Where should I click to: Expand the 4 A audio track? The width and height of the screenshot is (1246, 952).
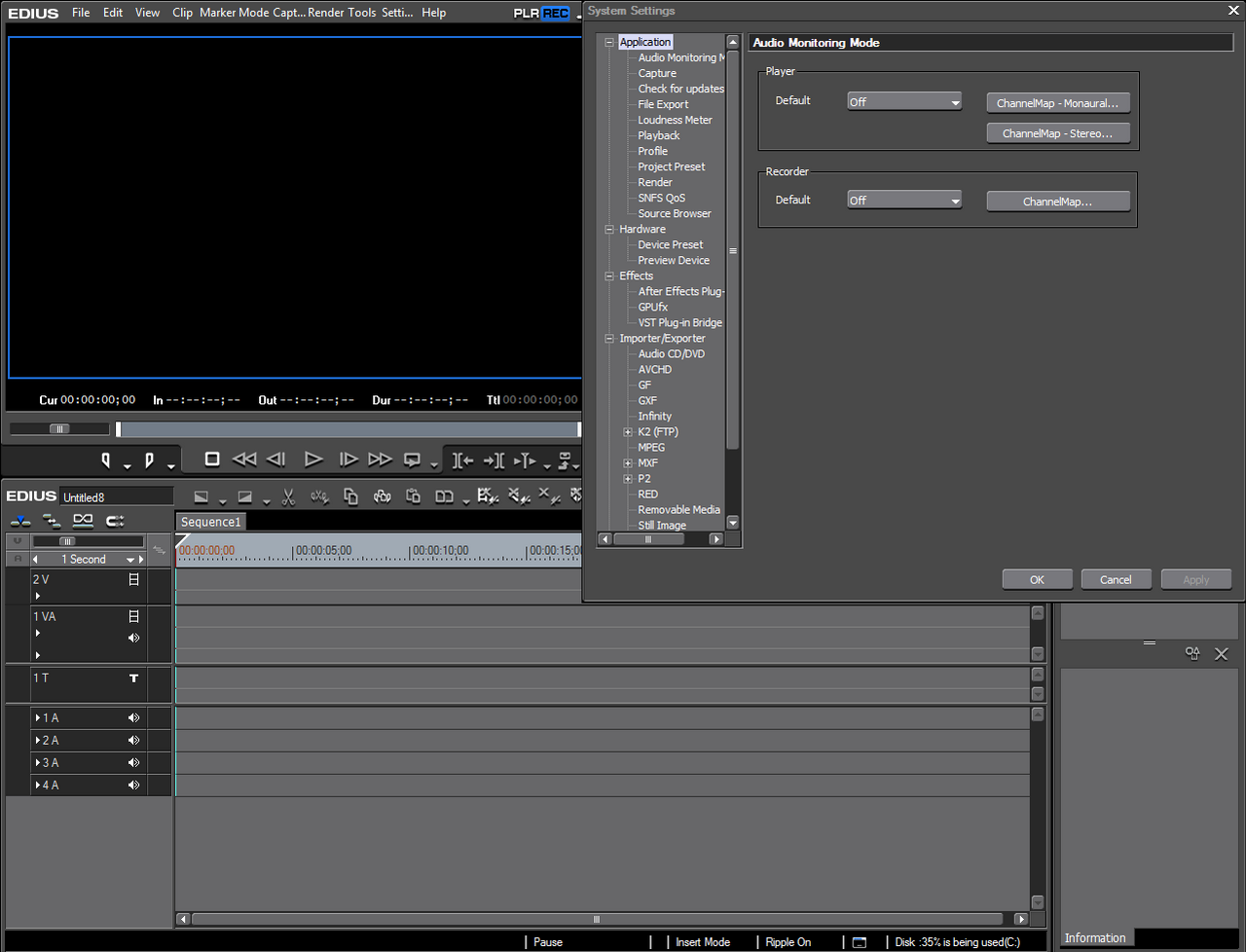(38, 786)
